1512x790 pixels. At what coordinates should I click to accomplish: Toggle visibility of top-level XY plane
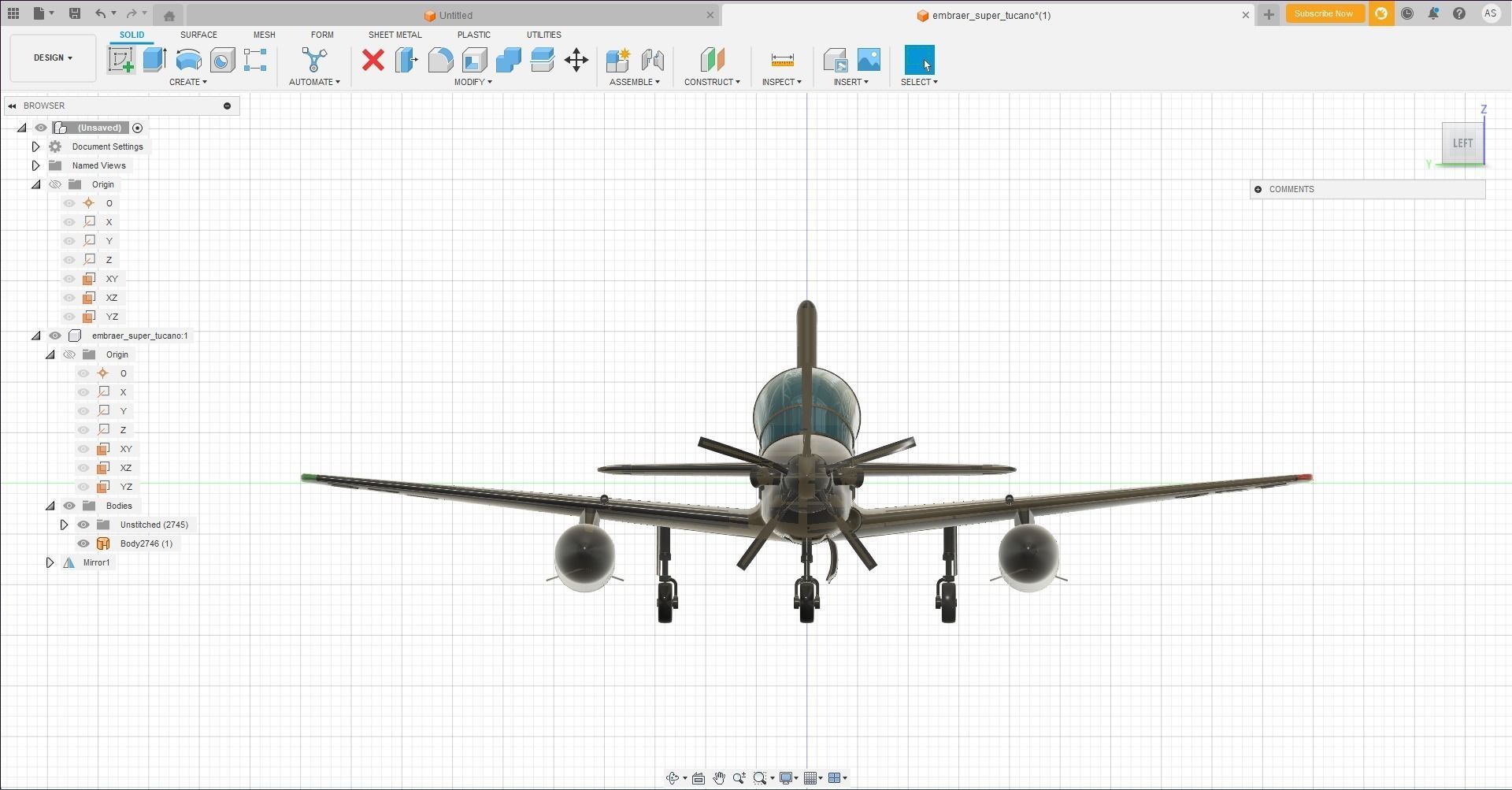69,279
